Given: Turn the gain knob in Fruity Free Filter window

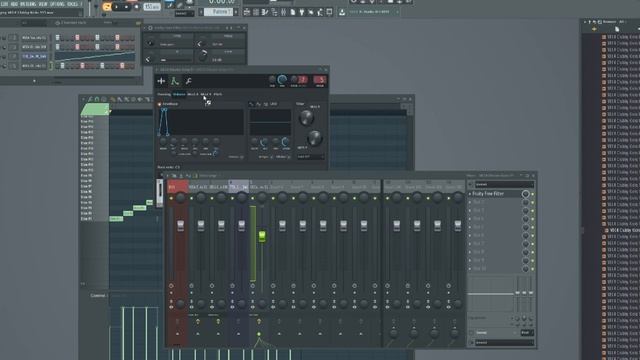Looking at the screenshot, I should [203, 57].
